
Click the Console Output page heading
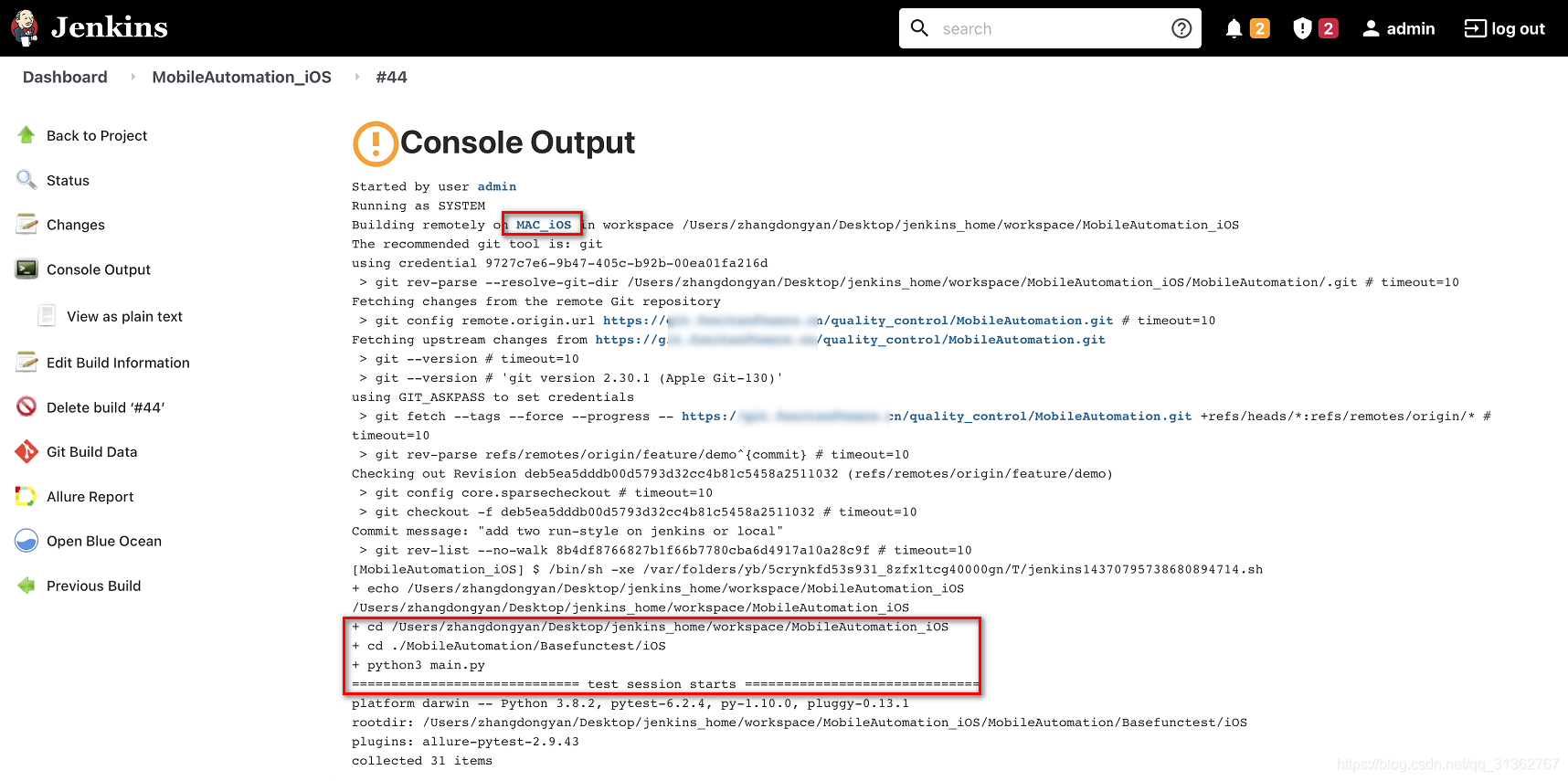[517, 142]
